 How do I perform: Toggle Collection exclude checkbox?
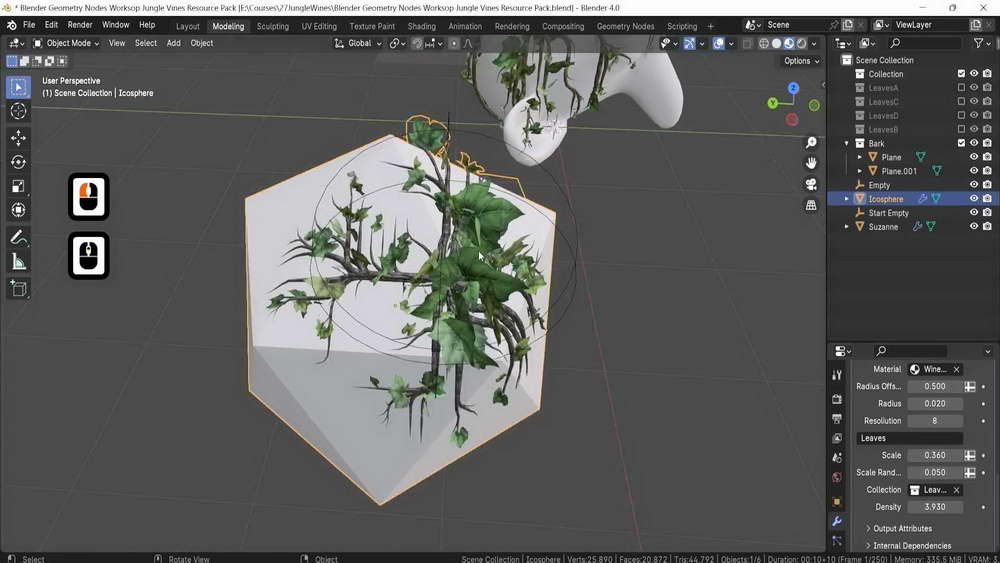pos(961,74)
